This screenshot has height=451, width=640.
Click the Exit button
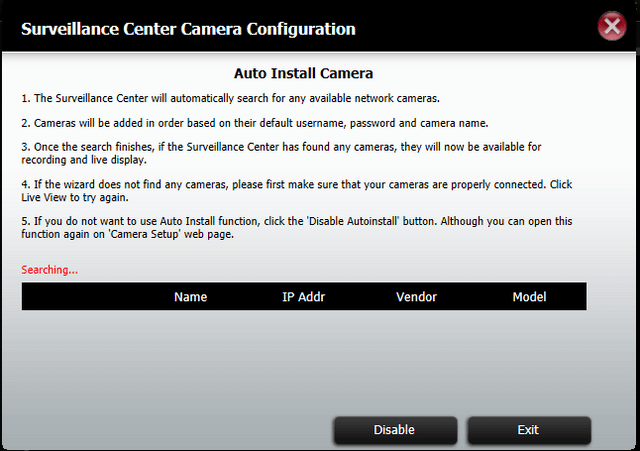pyautogui.click(x=529, y=430)
